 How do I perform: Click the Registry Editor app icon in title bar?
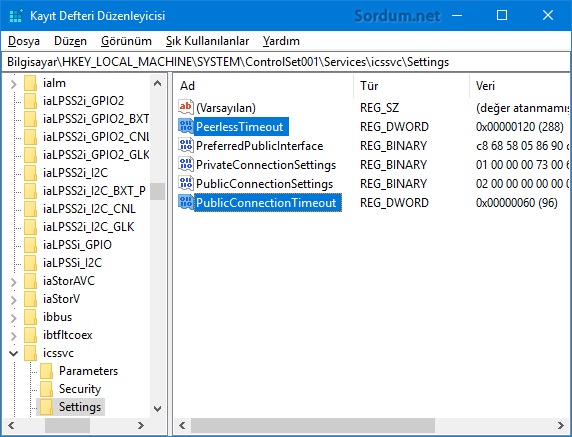click(x=16, y=16)
